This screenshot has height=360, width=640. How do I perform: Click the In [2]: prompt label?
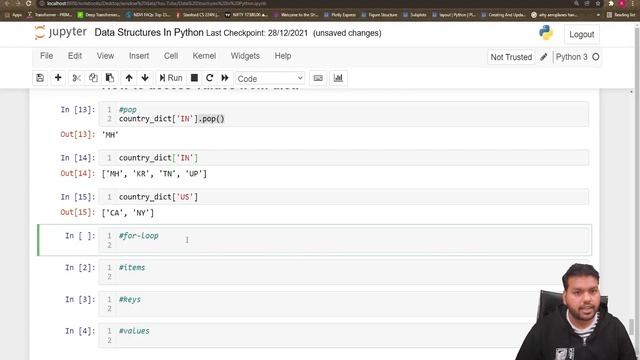tap(80, 267)
